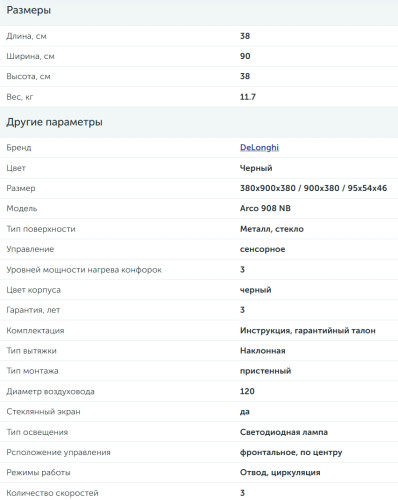
Task: Select the 'Высота, см' label
Action: (28, 76)
